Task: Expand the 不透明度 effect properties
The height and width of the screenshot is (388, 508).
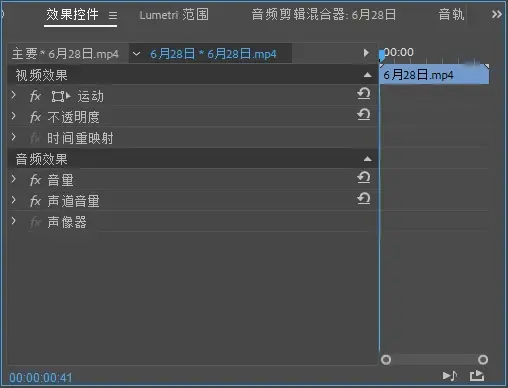Action: tap(14, 116)
